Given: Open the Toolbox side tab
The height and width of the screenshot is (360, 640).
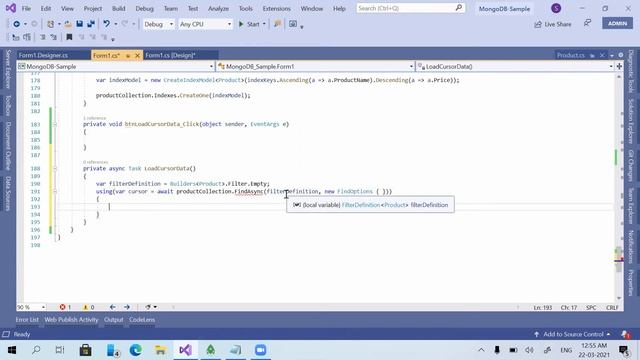Looking at the screenshot, I should (8, 105).
